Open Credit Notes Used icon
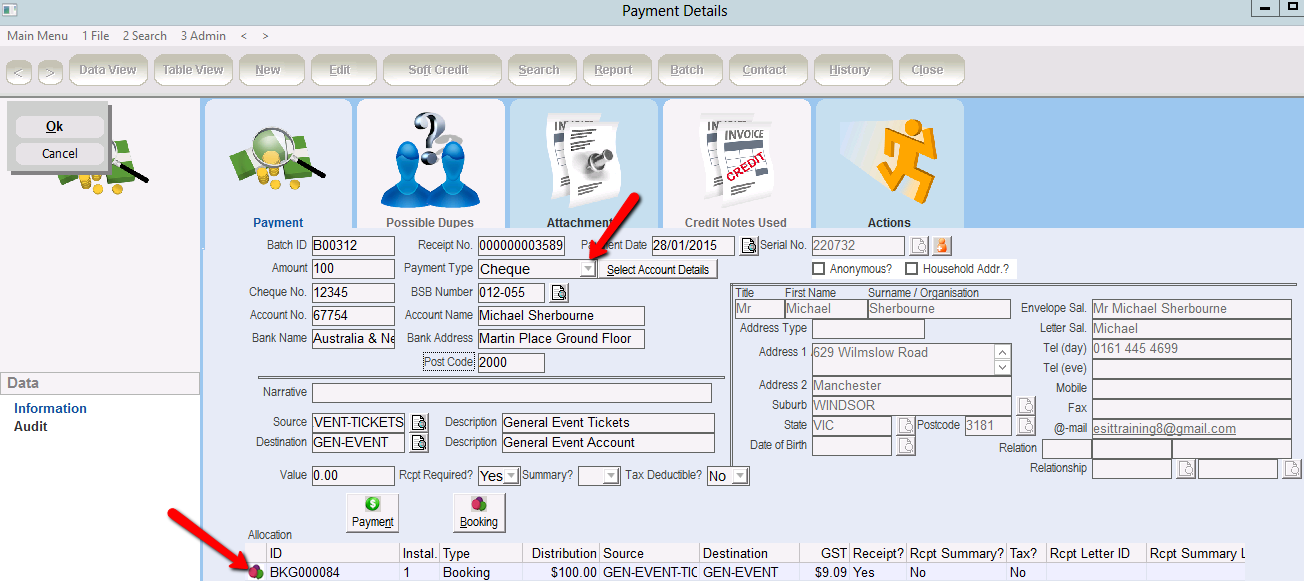This screenshot has height=581, width=1304. tap(736, 160)
